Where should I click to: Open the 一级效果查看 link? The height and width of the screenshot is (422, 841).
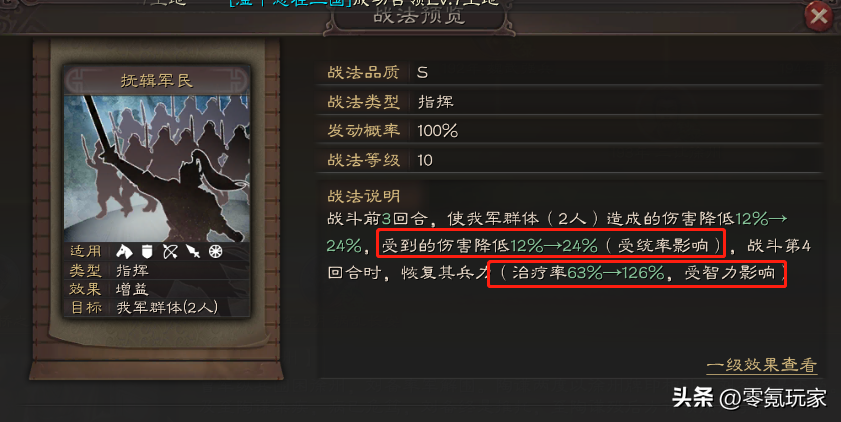click(x=762, y=365)
